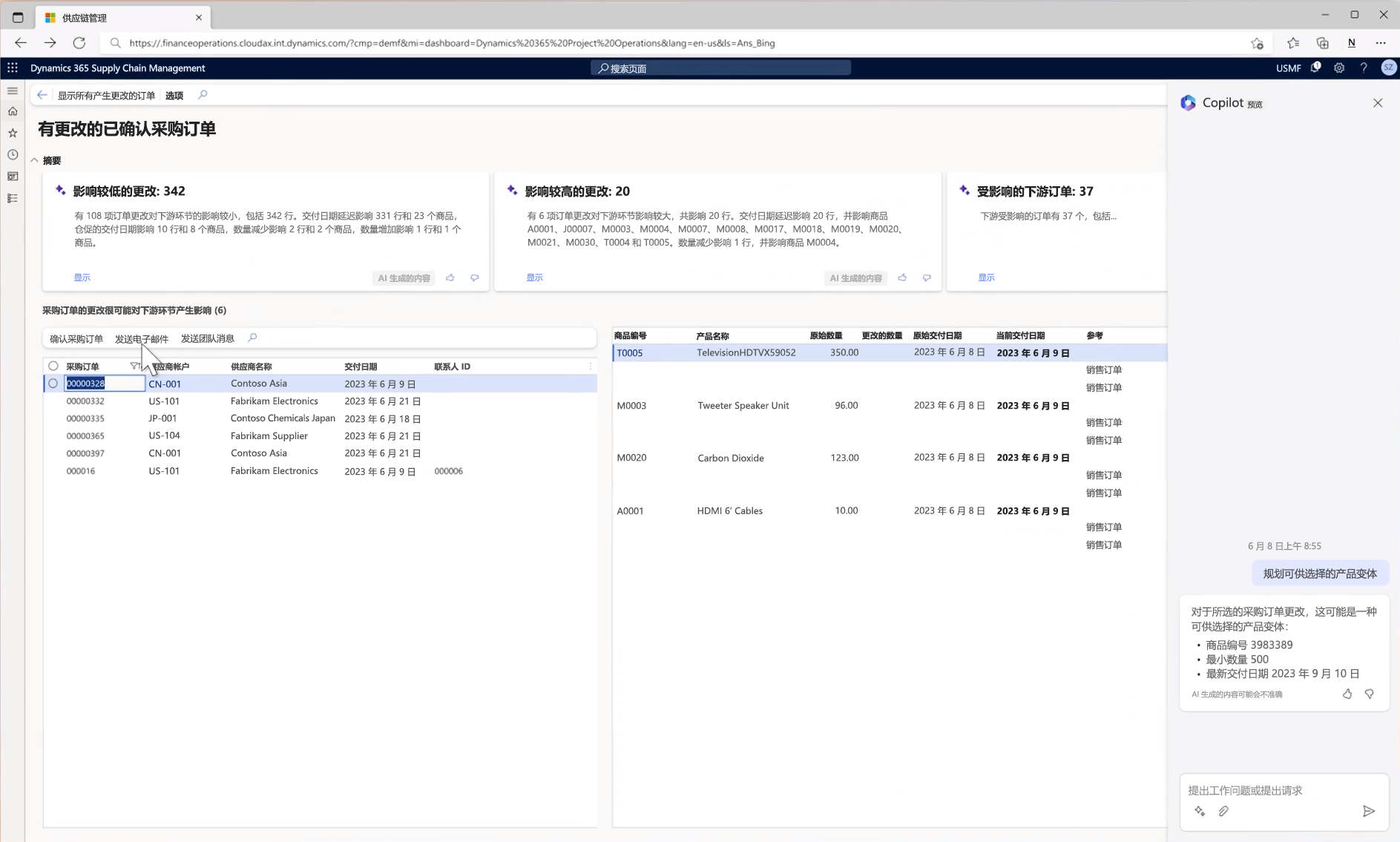This screenshot has width=1400, height=842.
Task: Select order 00000365 row
Action: click(x=320, y=436)
